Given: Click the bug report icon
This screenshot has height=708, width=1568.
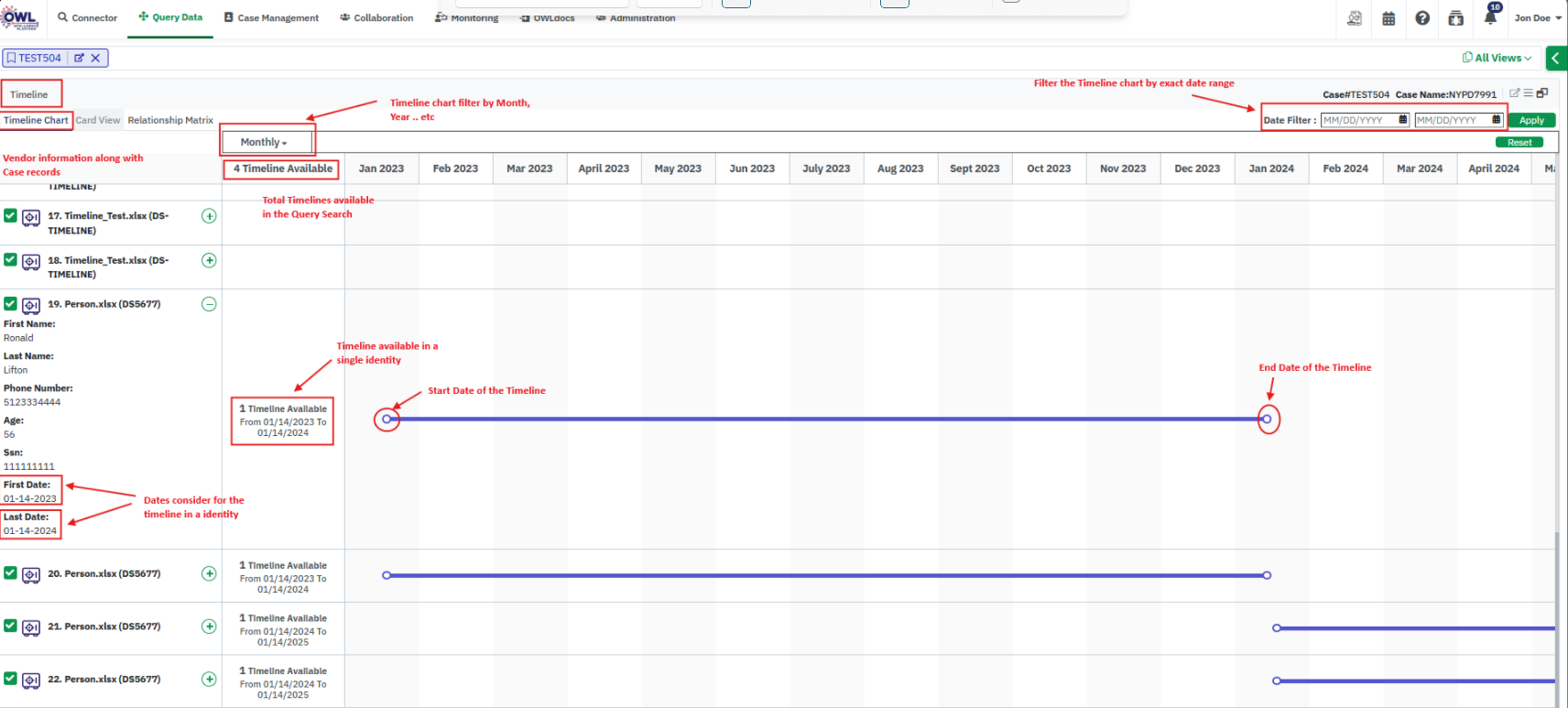Looking at the screenshot, I should (1455, 18).
